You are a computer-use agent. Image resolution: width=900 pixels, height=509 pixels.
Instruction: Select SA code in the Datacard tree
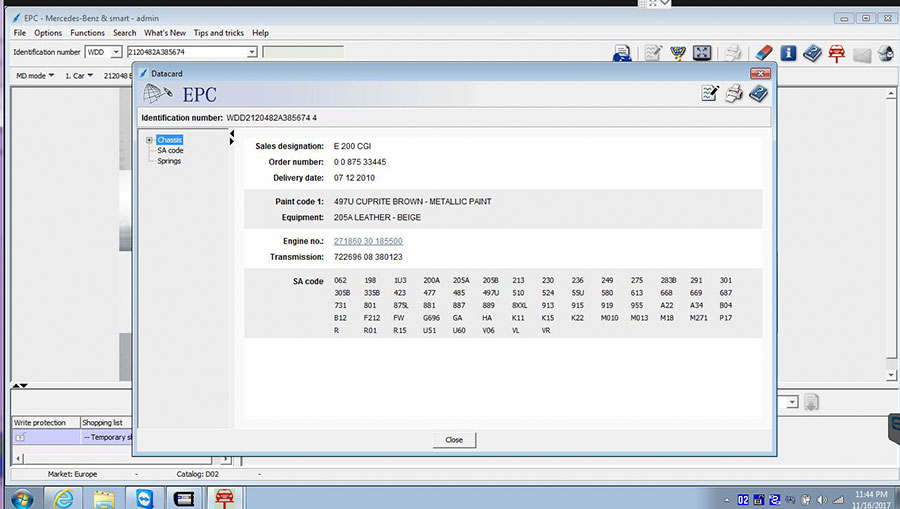[170, 151]
